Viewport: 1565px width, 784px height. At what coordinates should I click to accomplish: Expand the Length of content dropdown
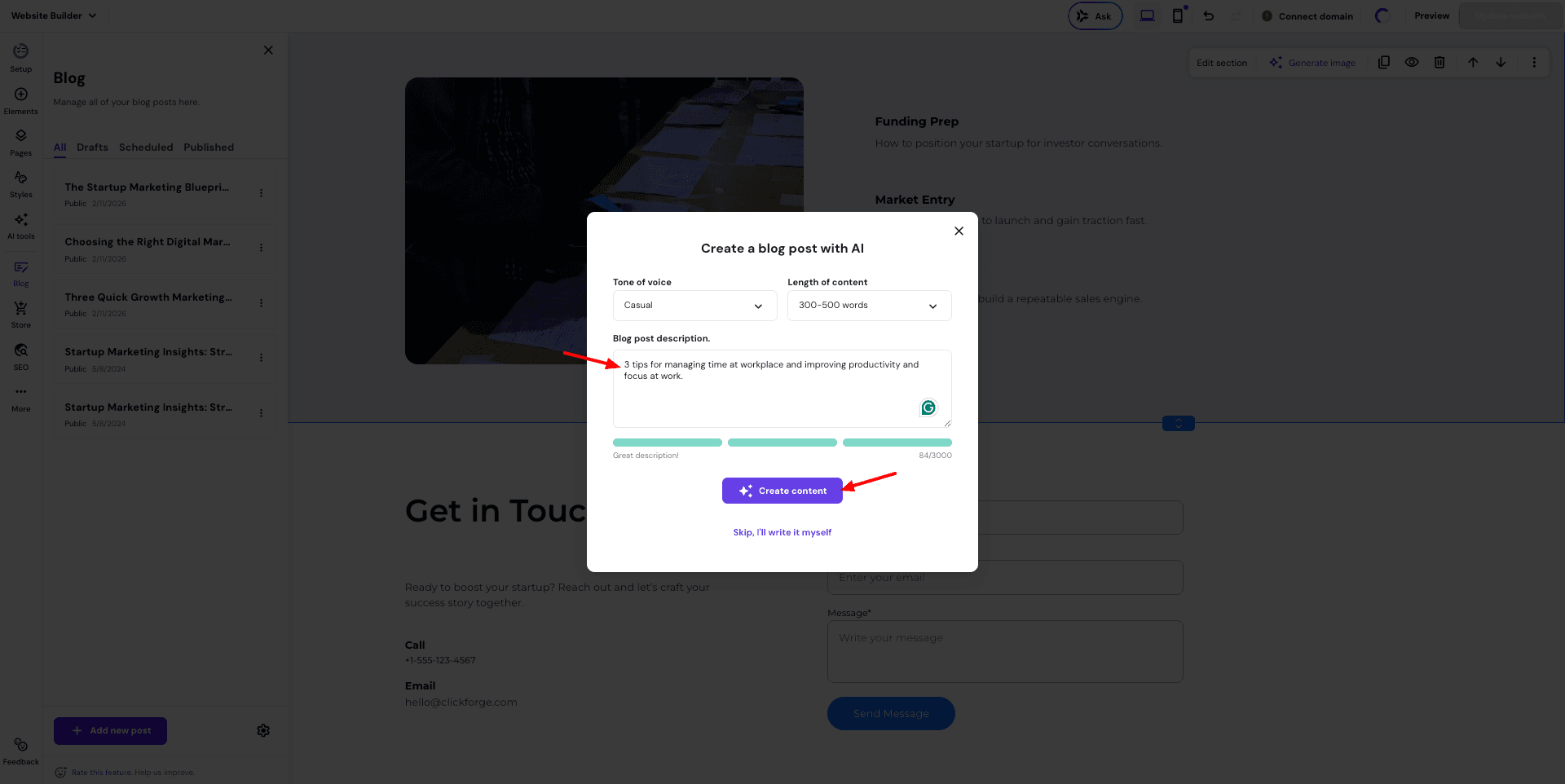(869, 306)
